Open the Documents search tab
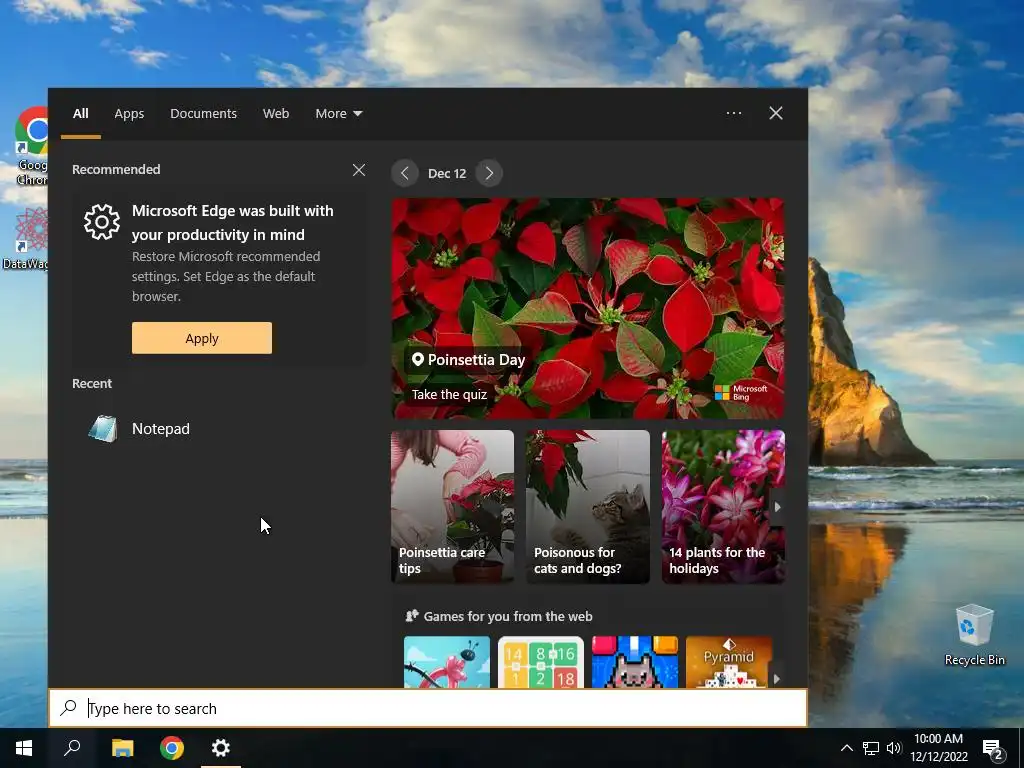Screen dimensions: 1024x768 point(203,114)
